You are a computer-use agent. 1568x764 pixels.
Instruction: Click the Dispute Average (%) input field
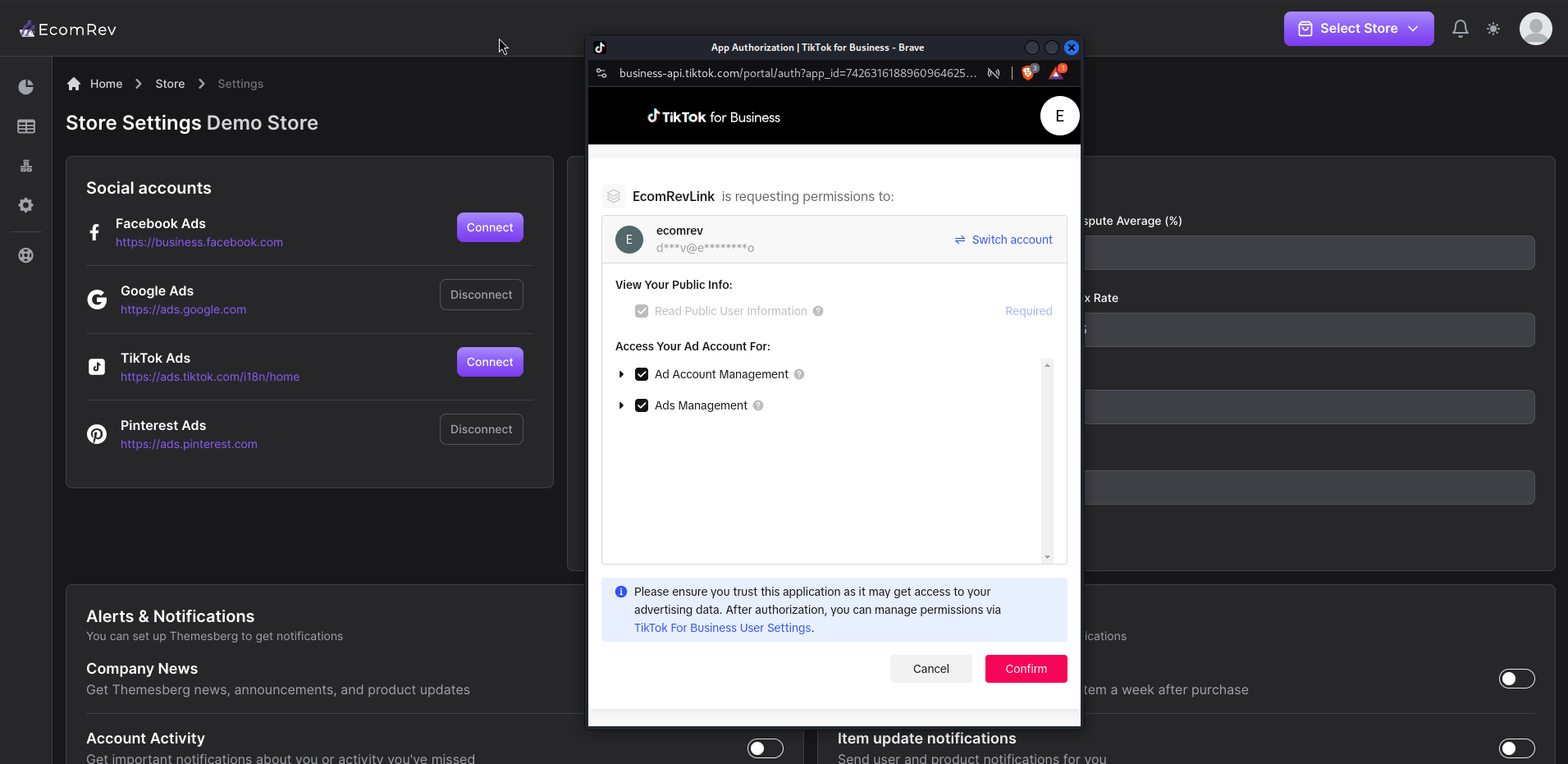click(1310, 253)
